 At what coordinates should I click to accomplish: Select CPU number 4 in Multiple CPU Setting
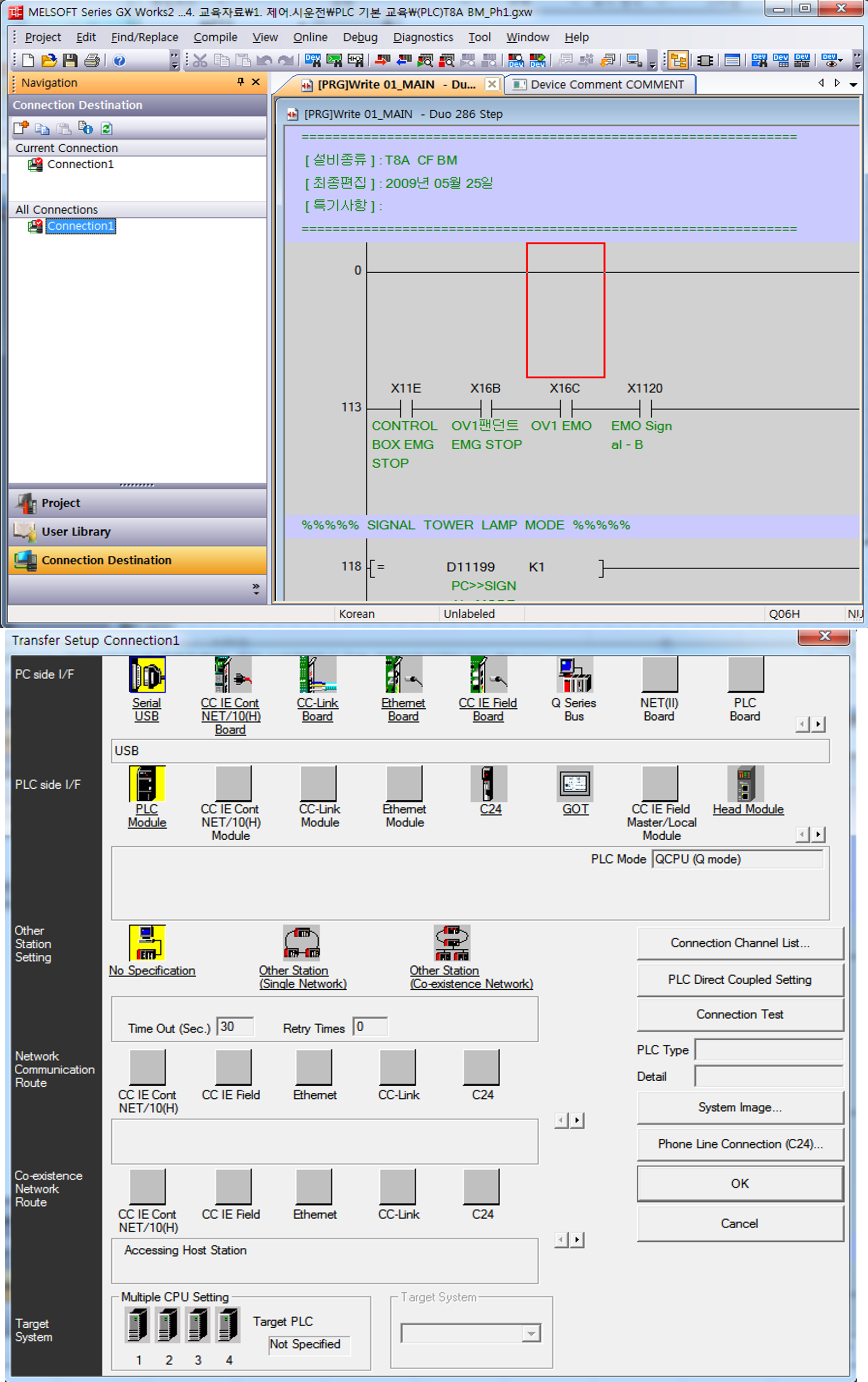(228, 1324)
